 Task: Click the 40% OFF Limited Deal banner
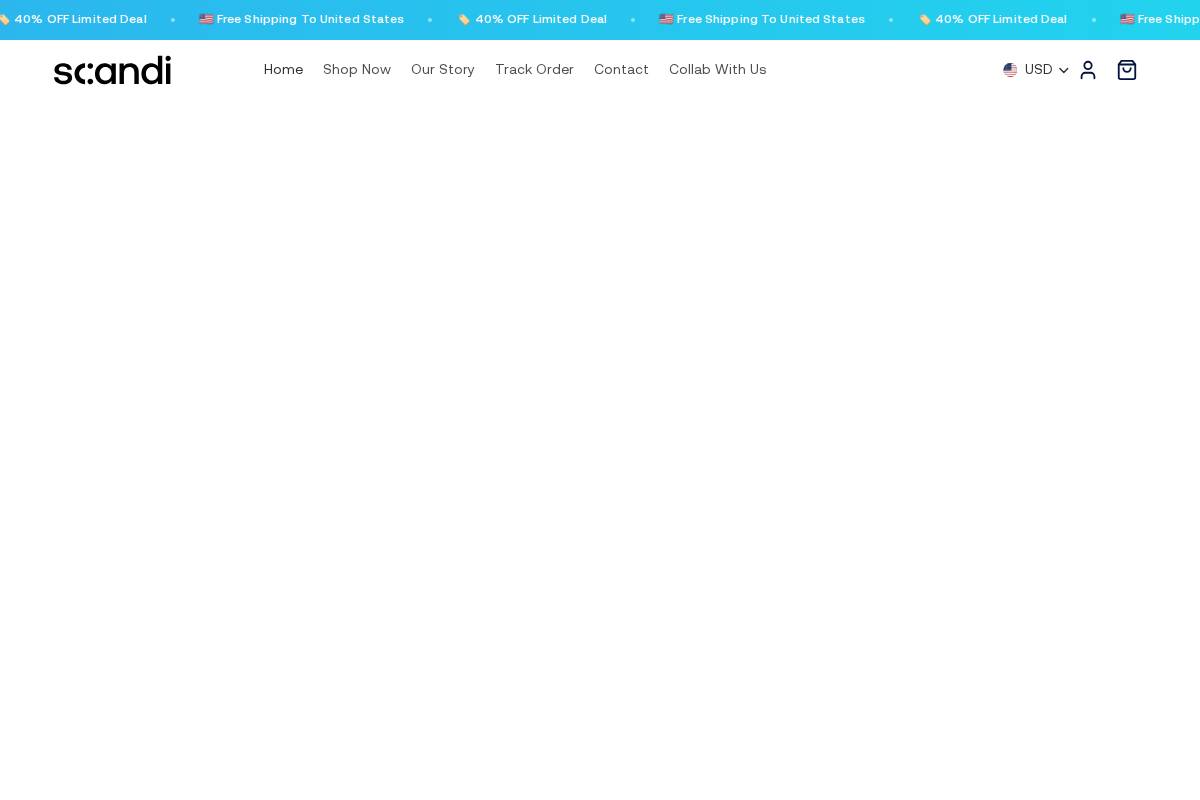(x=541, y=18)
